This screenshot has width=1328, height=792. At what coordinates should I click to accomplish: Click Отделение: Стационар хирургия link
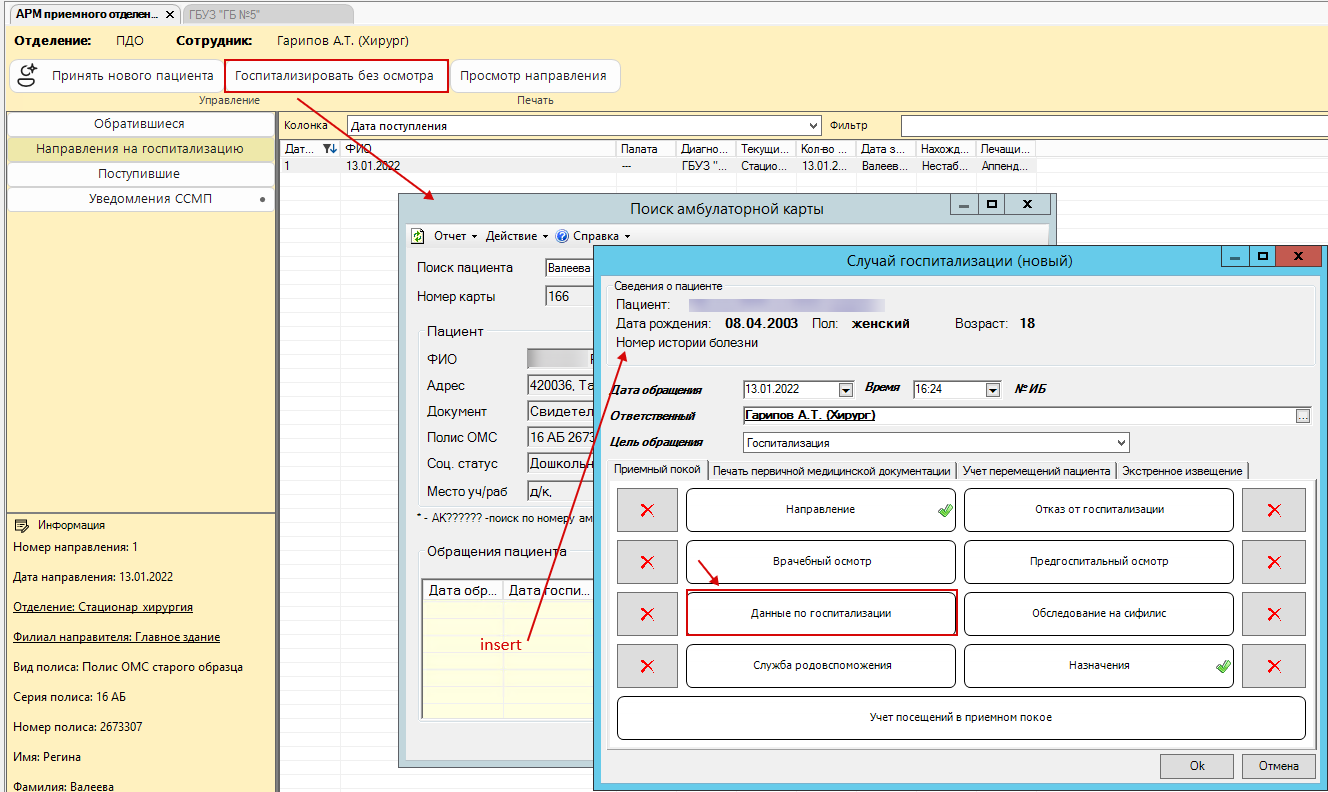tap(103, 607)
